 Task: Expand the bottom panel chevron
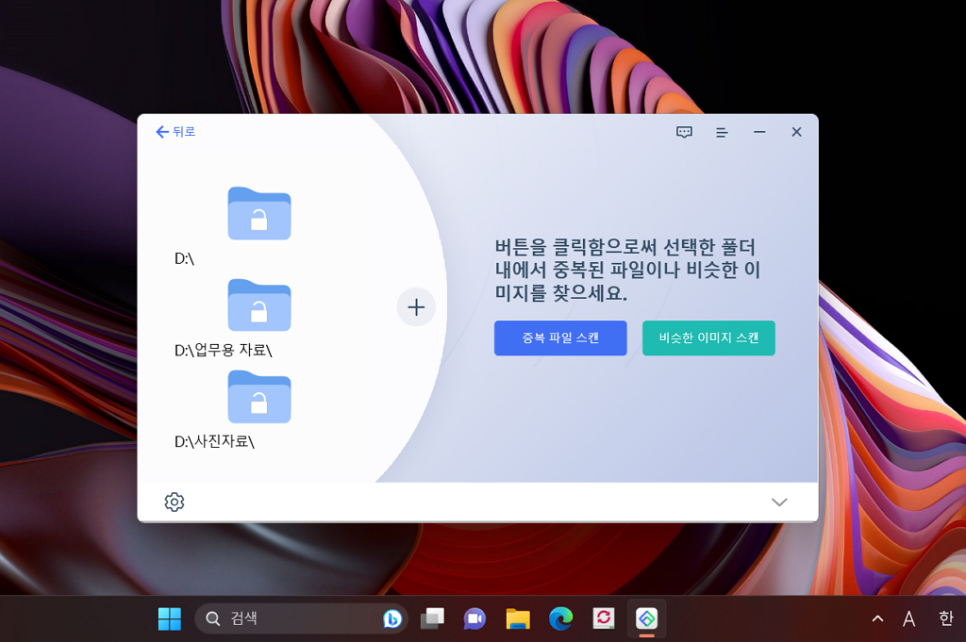click(x=779, y=502)
